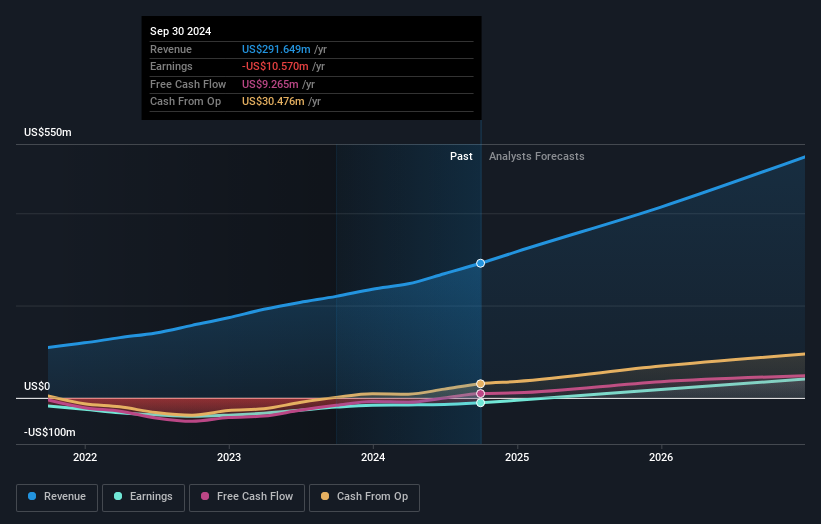Viewport: 821px width, 524px height.
Task: Click the Sep 30 2024 tooltip date
Action: pyautogui.click(x=181, y=31)
